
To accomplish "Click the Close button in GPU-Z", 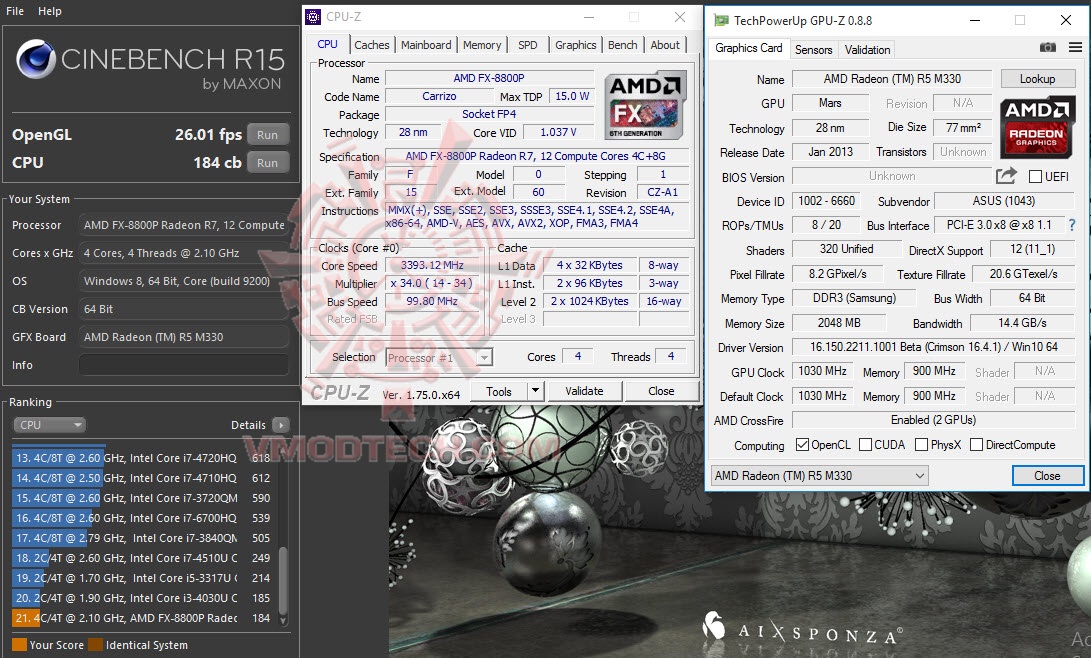I will [1047, 476].
